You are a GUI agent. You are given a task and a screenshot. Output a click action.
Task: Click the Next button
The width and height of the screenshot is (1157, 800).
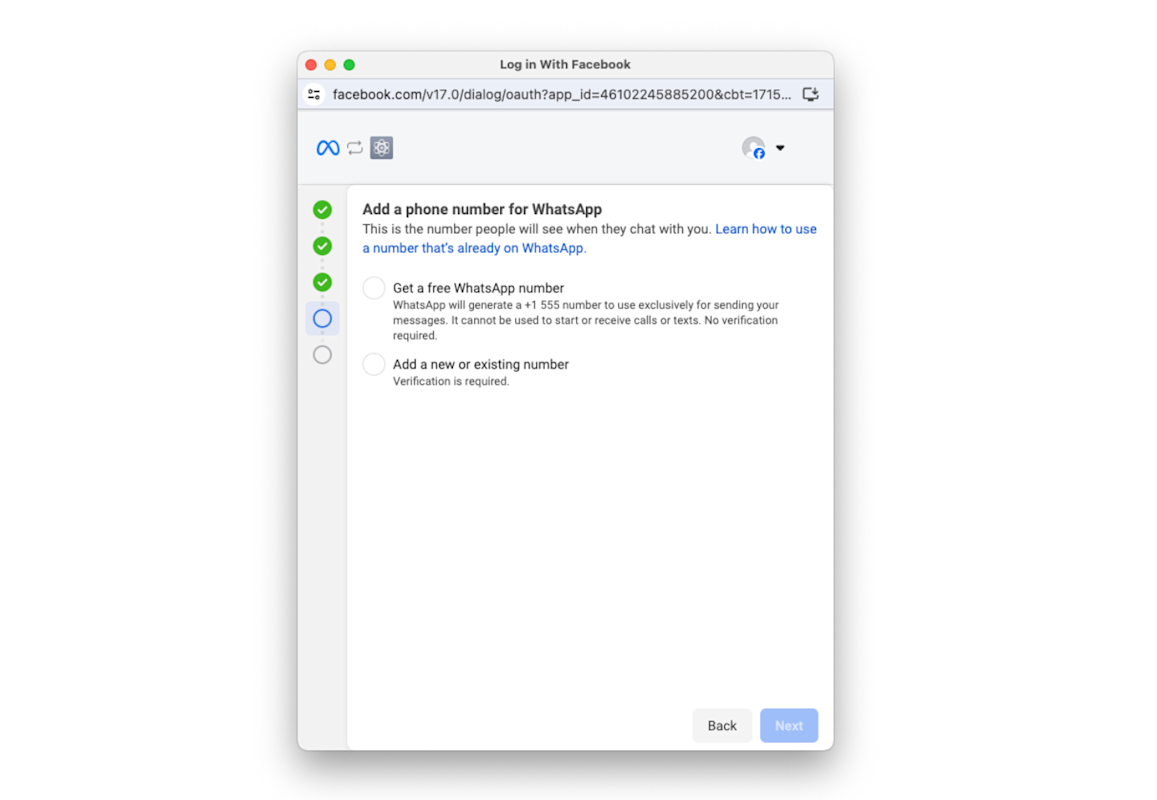(x=789, y=725)
